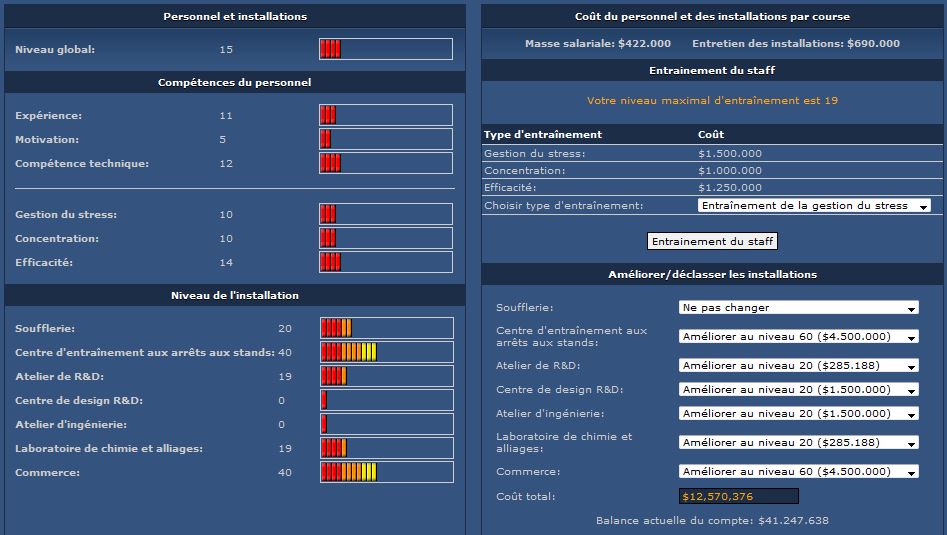Click the Efficacité value 14
The height and width of the screenshot is (535, 947).
pos(226,263)
